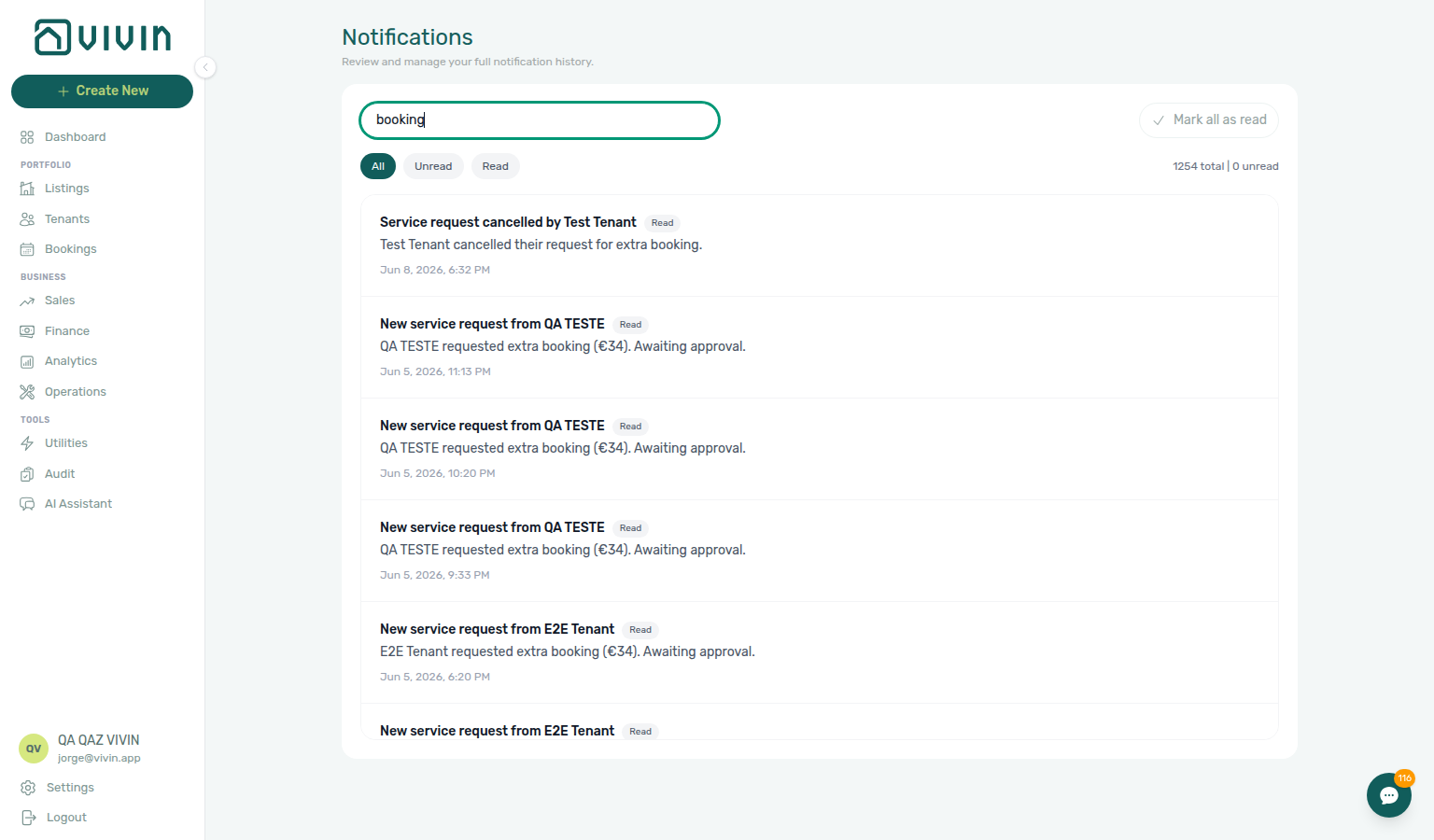The image size is (1434, 840).
Task: Click the Utilities lightning bolt icon
Action: pyautogui.click(x=27, y=443)
